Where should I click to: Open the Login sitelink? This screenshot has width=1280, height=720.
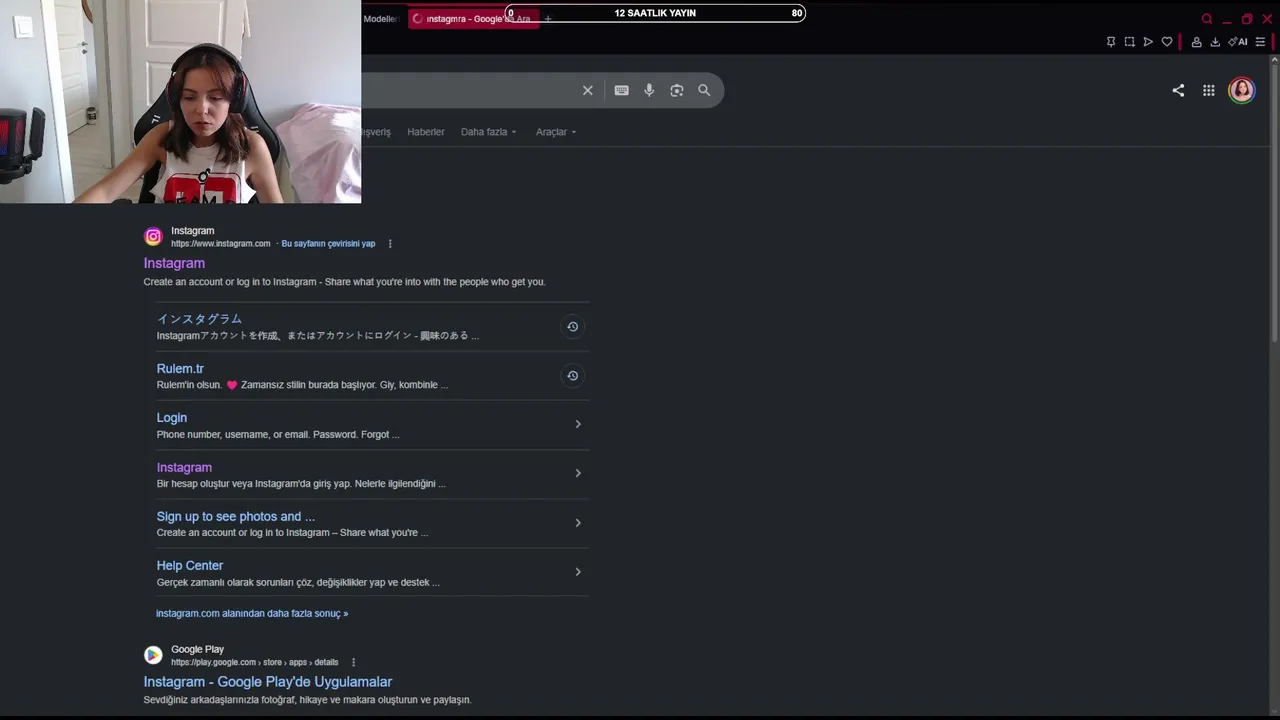[172, 418]
